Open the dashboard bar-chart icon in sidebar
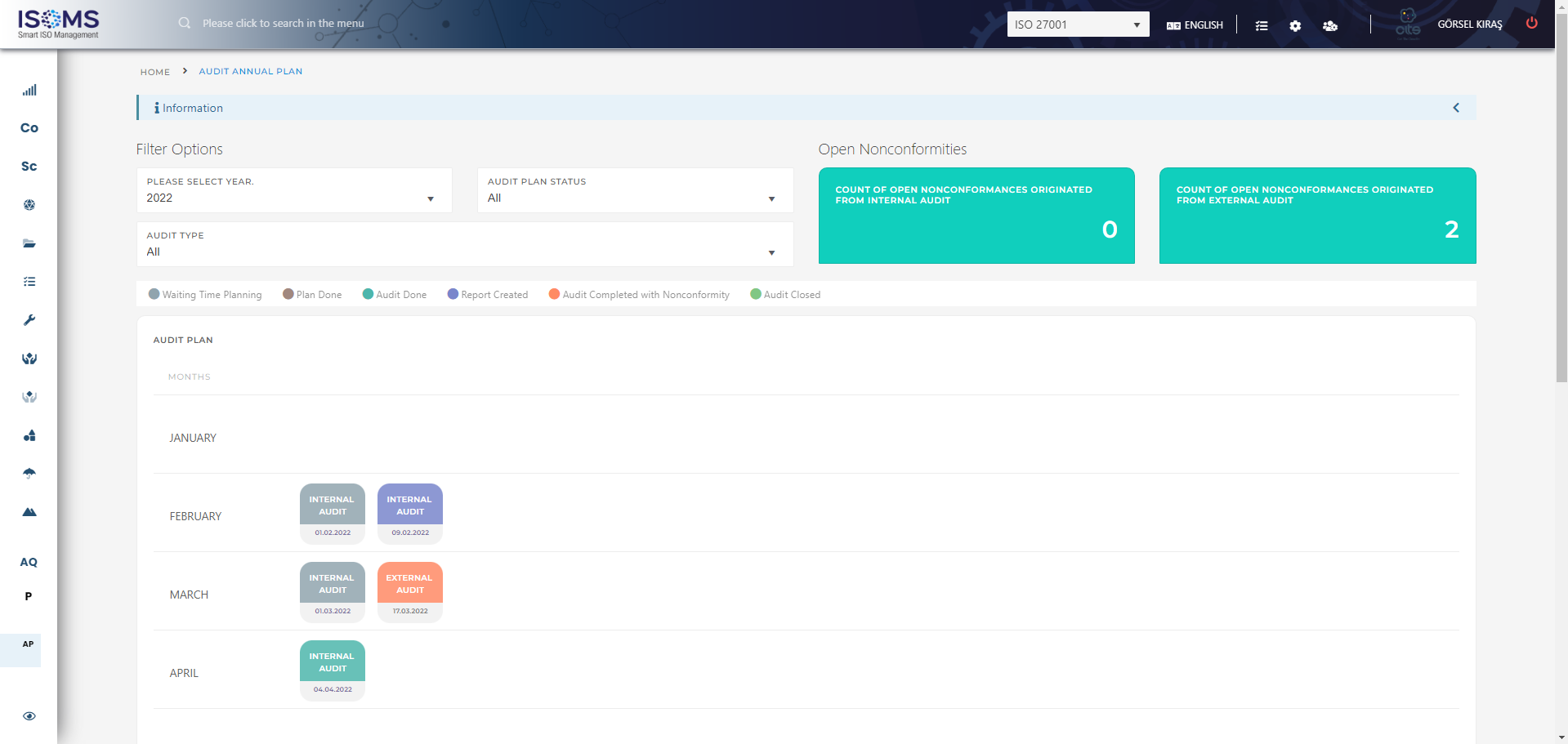Image resolution: width=1568 pixels, height=744 pixels. coord(29,90)
